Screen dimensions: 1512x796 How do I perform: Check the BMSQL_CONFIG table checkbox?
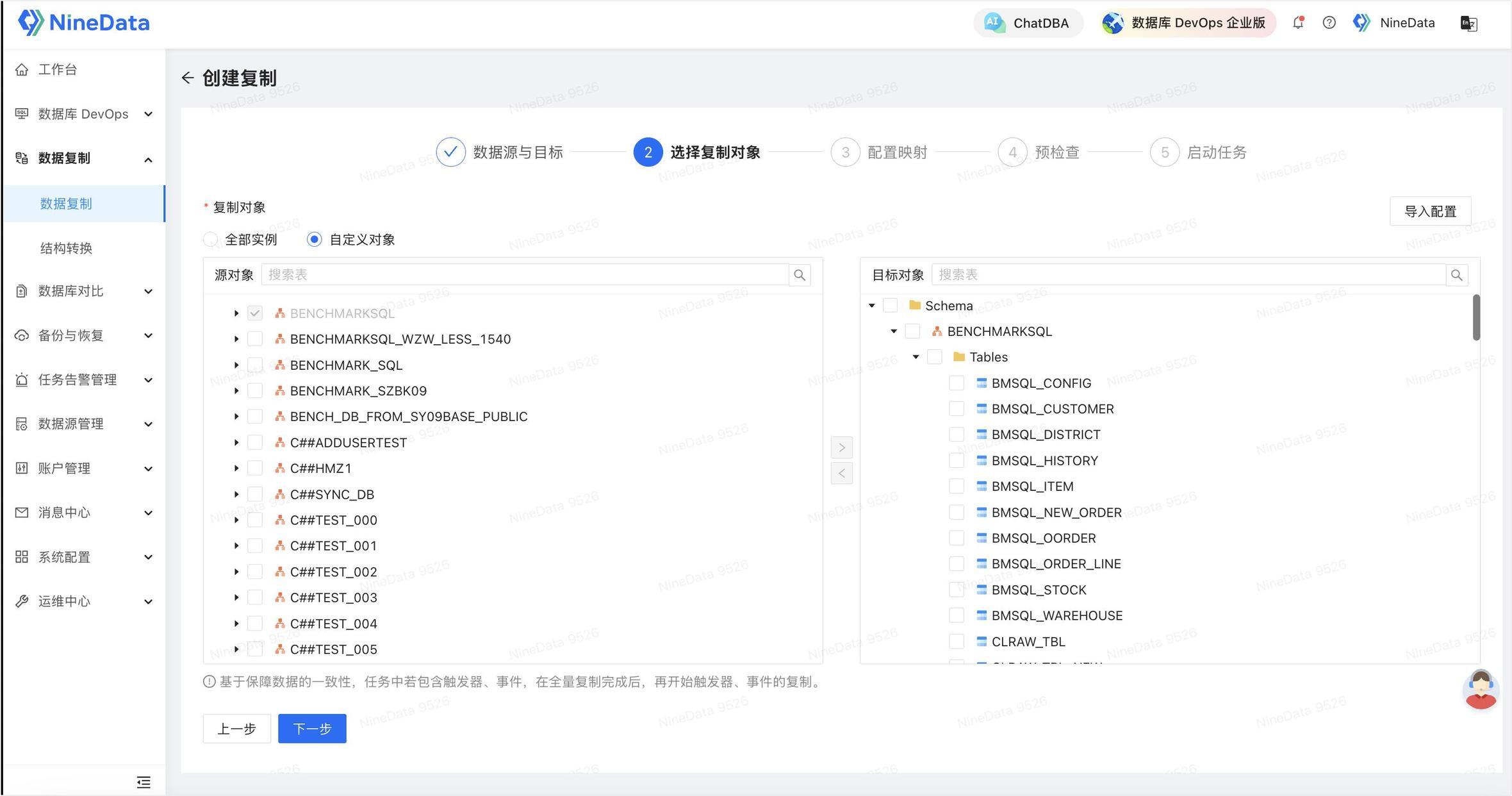pos(957,383)
